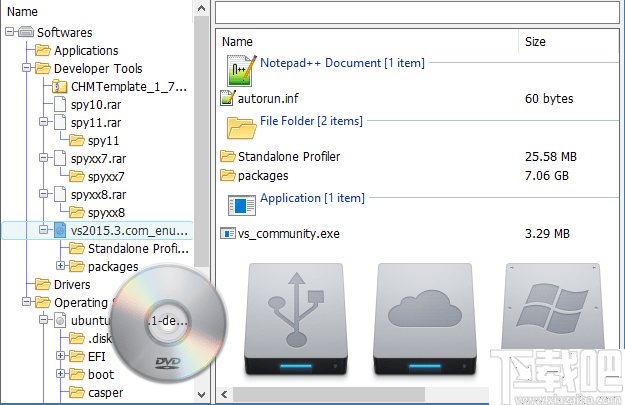Click the Application [1 item] group header
This screenshot has height=405, width=625.
[312, 198]
